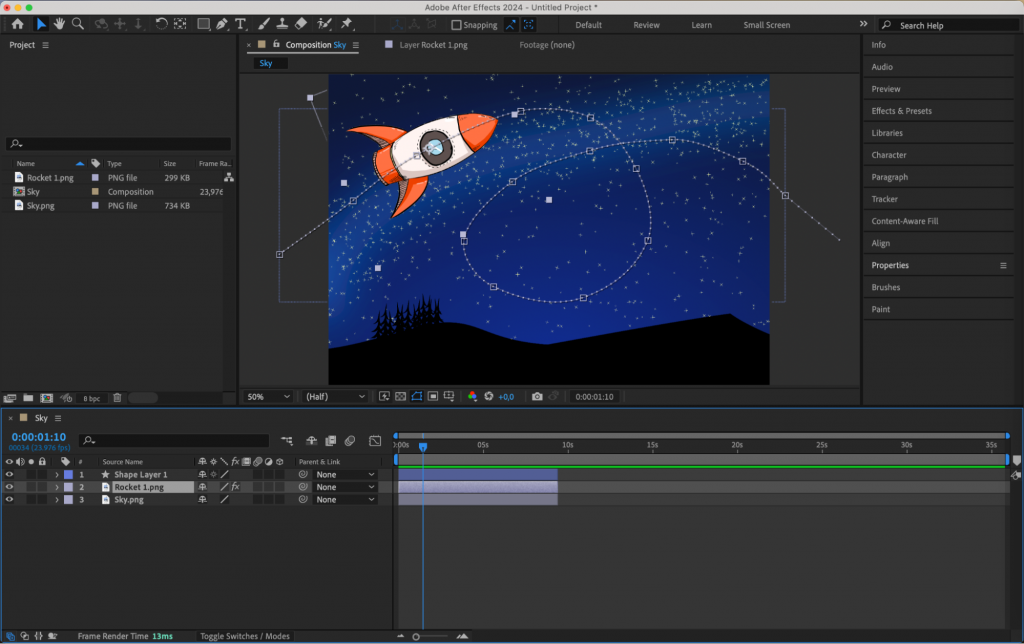Select the Hand tool

coord(60,24)
